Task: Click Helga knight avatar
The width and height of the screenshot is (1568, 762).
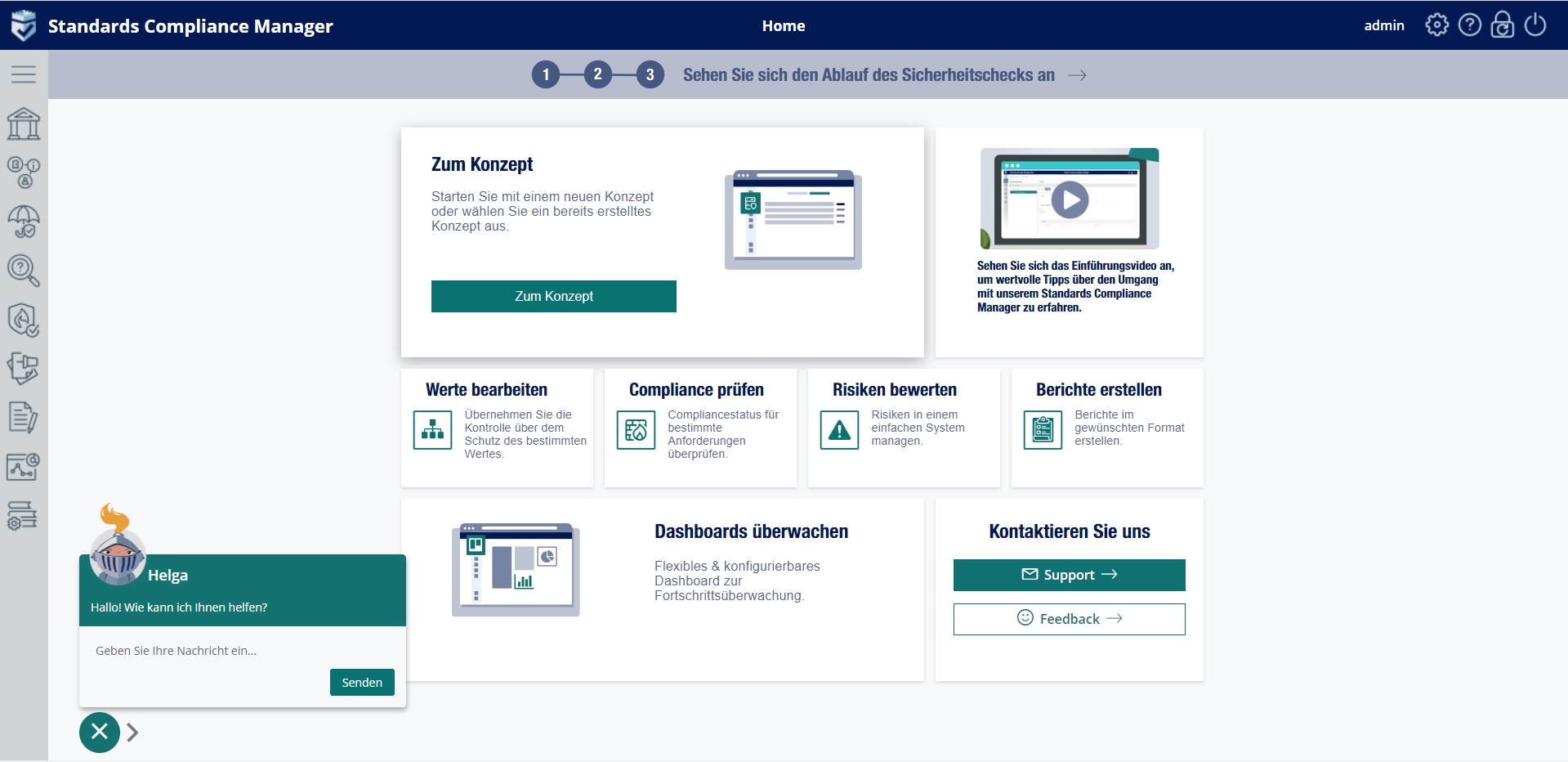Action: (x=118, y=546)
